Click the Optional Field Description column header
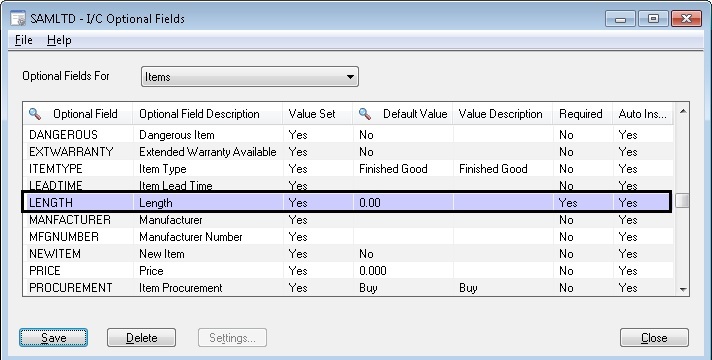 (208, 113)
